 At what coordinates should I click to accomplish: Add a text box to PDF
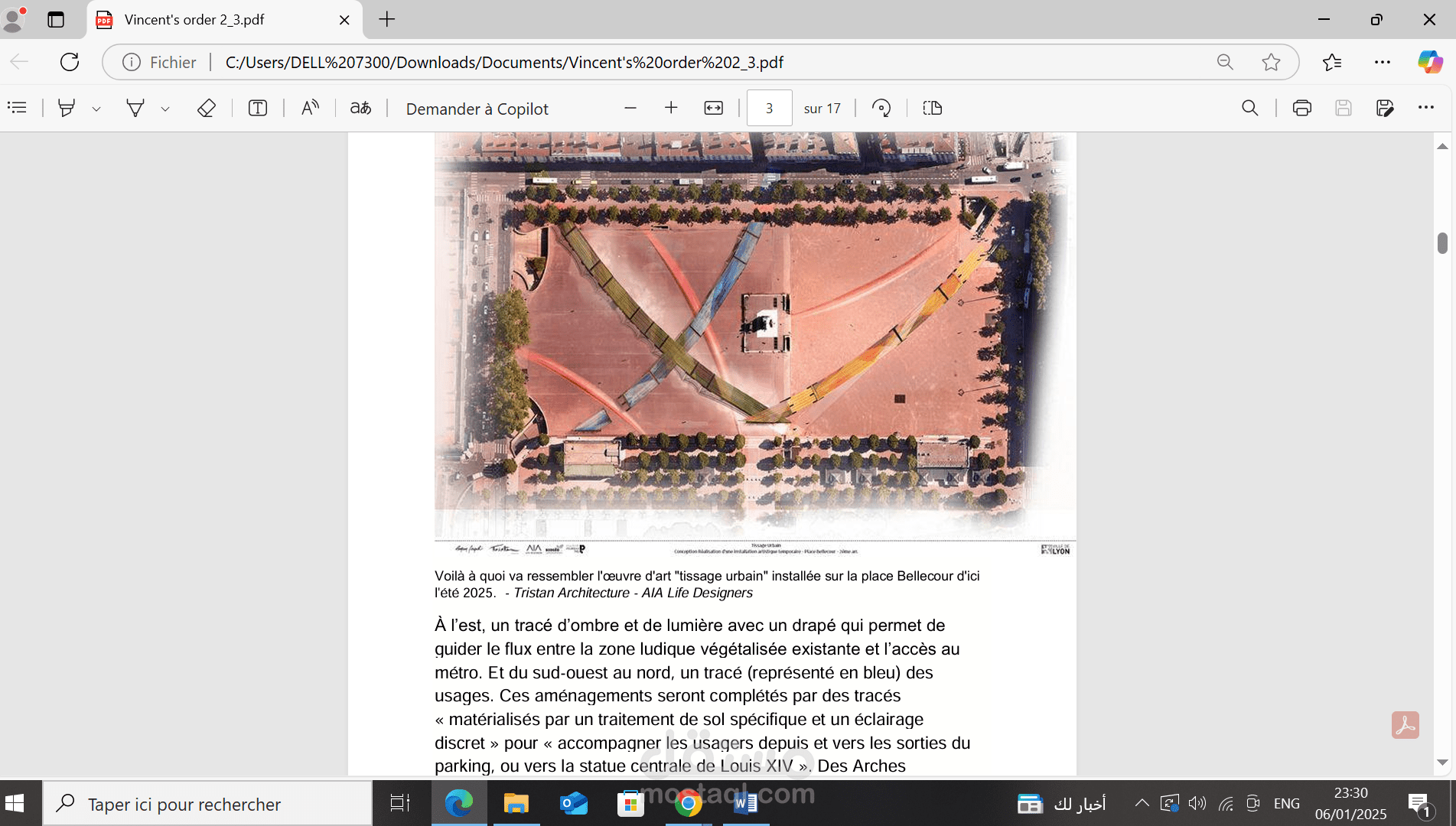coord(258,108)
